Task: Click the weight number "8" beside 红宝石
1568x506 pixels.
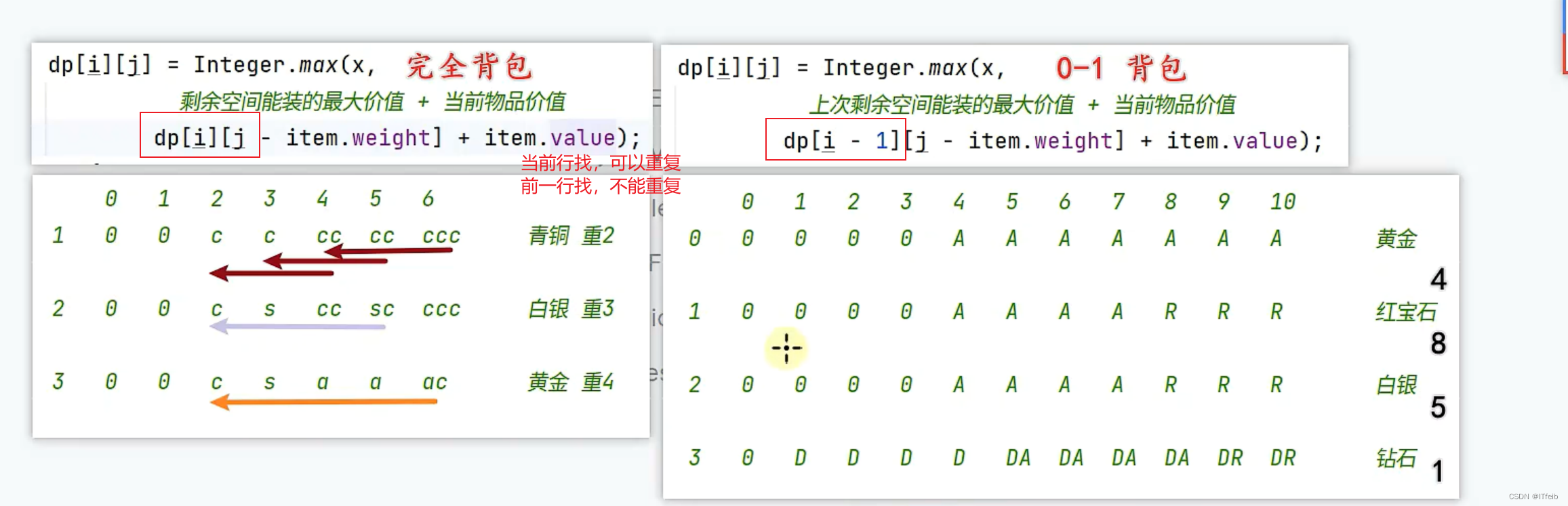Action: tap(1438, 344)
